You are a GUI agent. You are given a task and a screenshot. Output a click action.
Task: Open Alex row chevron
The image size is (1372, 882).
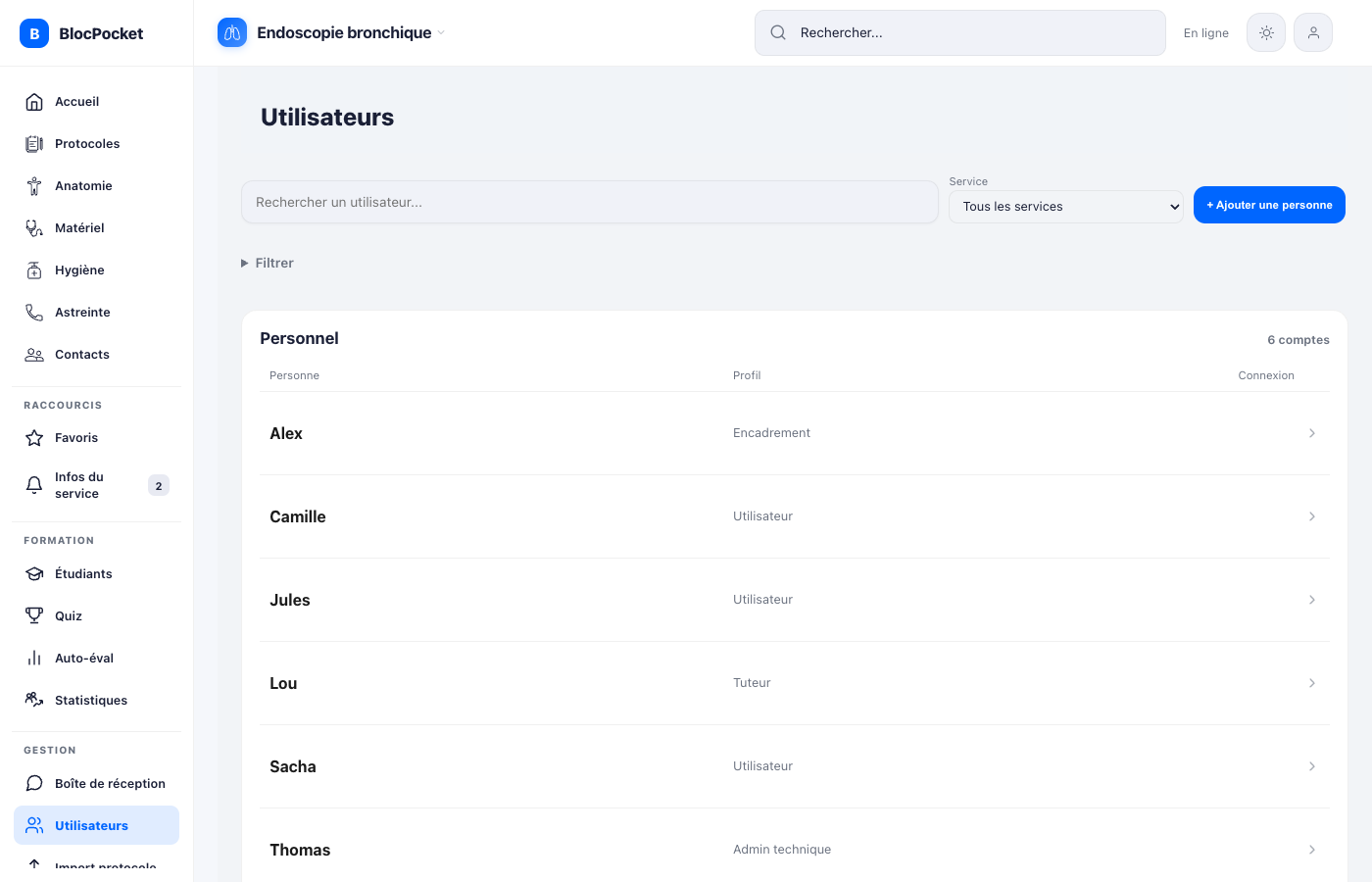coord(1312,433)
